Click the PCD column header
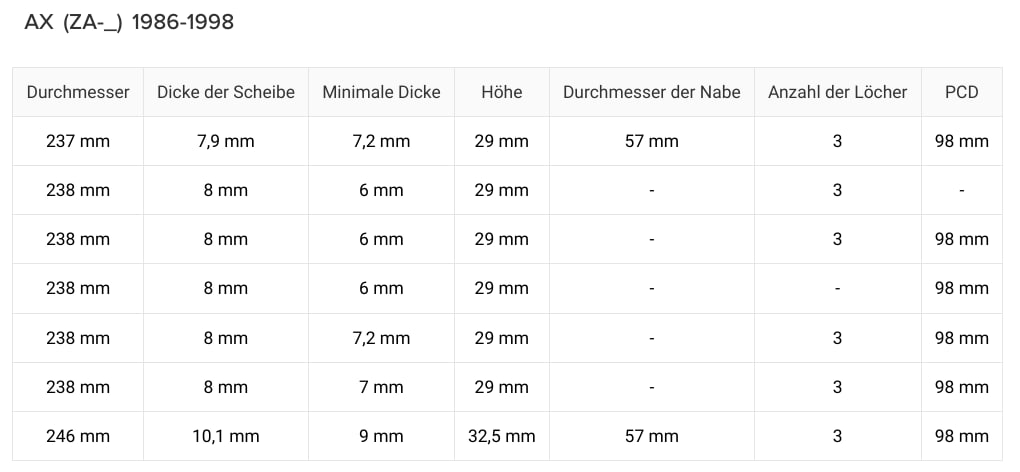 (960, 92)
